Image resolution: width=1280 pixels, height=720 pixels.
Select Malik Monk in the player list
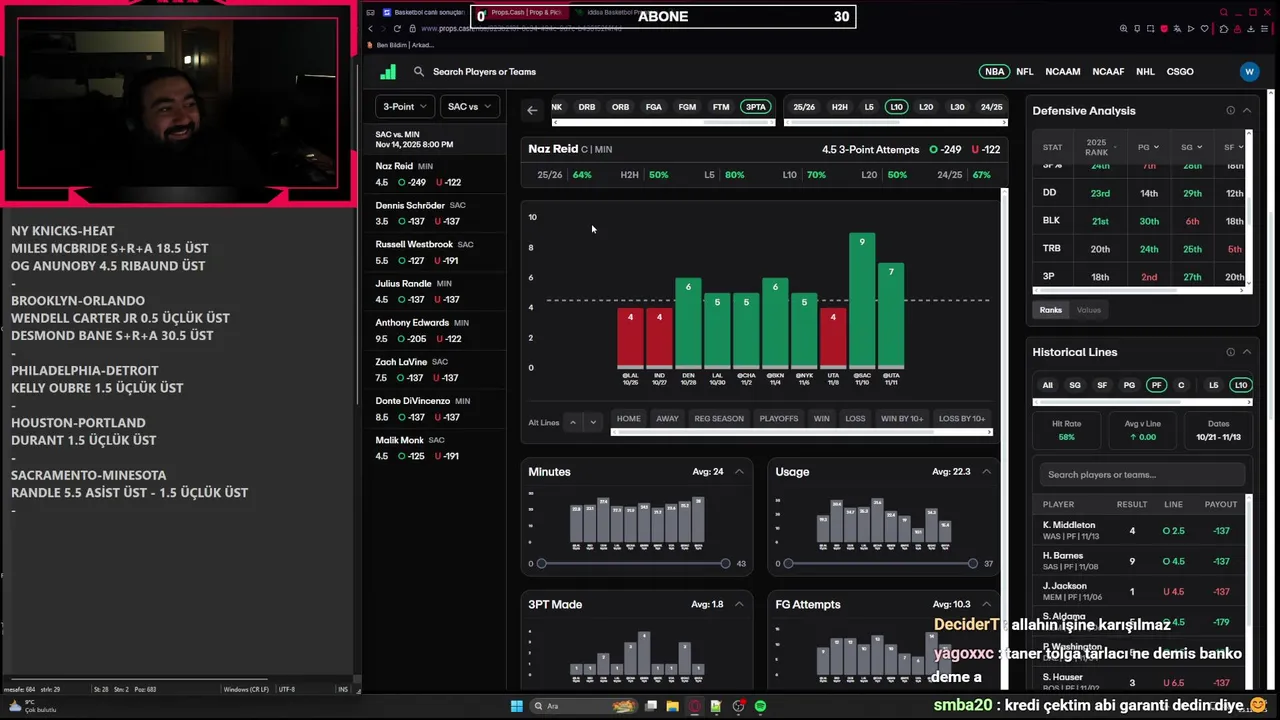(x=436, y=448)
